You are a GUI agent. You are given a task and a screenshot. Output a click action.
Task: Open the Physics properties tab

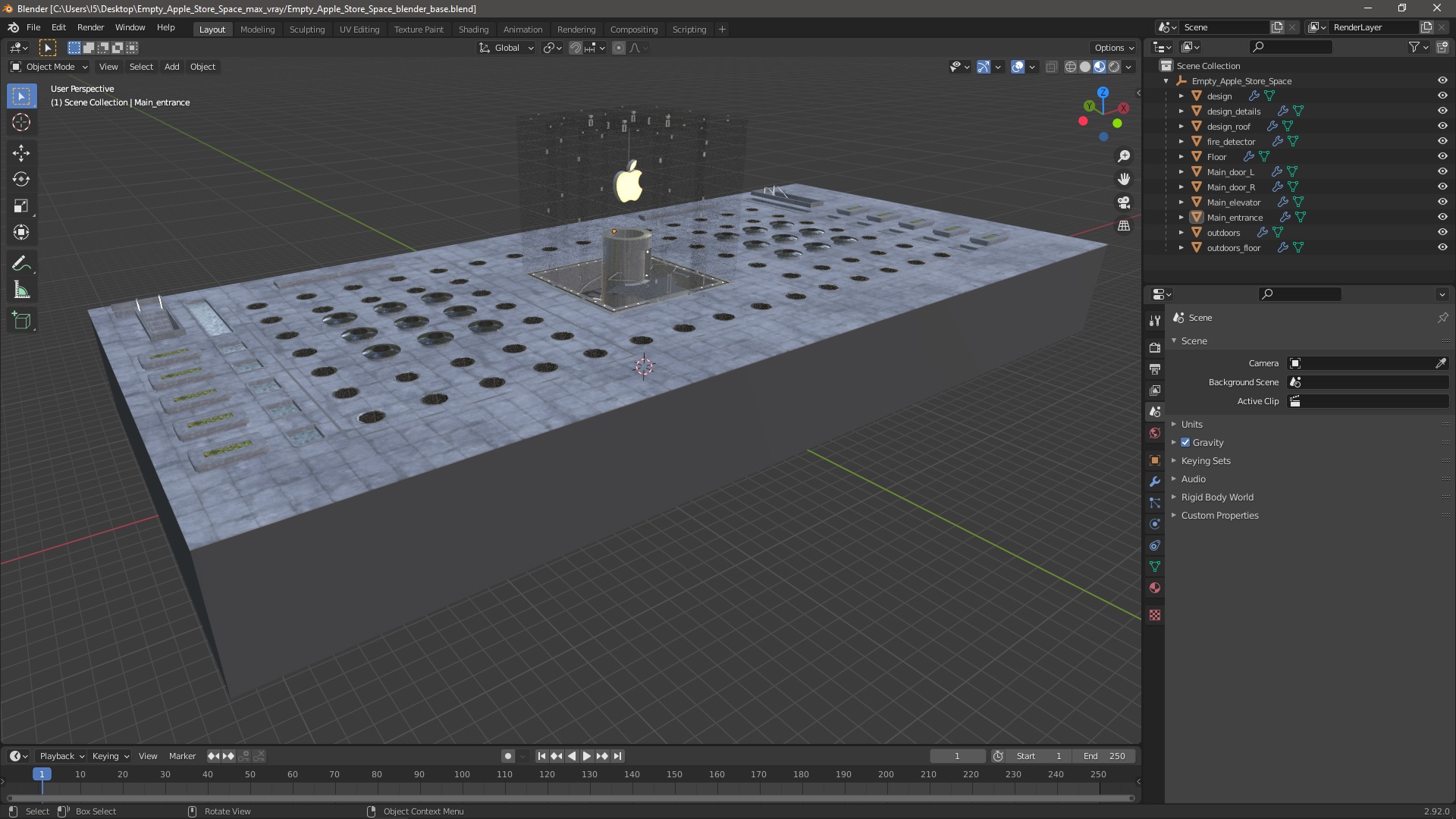1155,524
